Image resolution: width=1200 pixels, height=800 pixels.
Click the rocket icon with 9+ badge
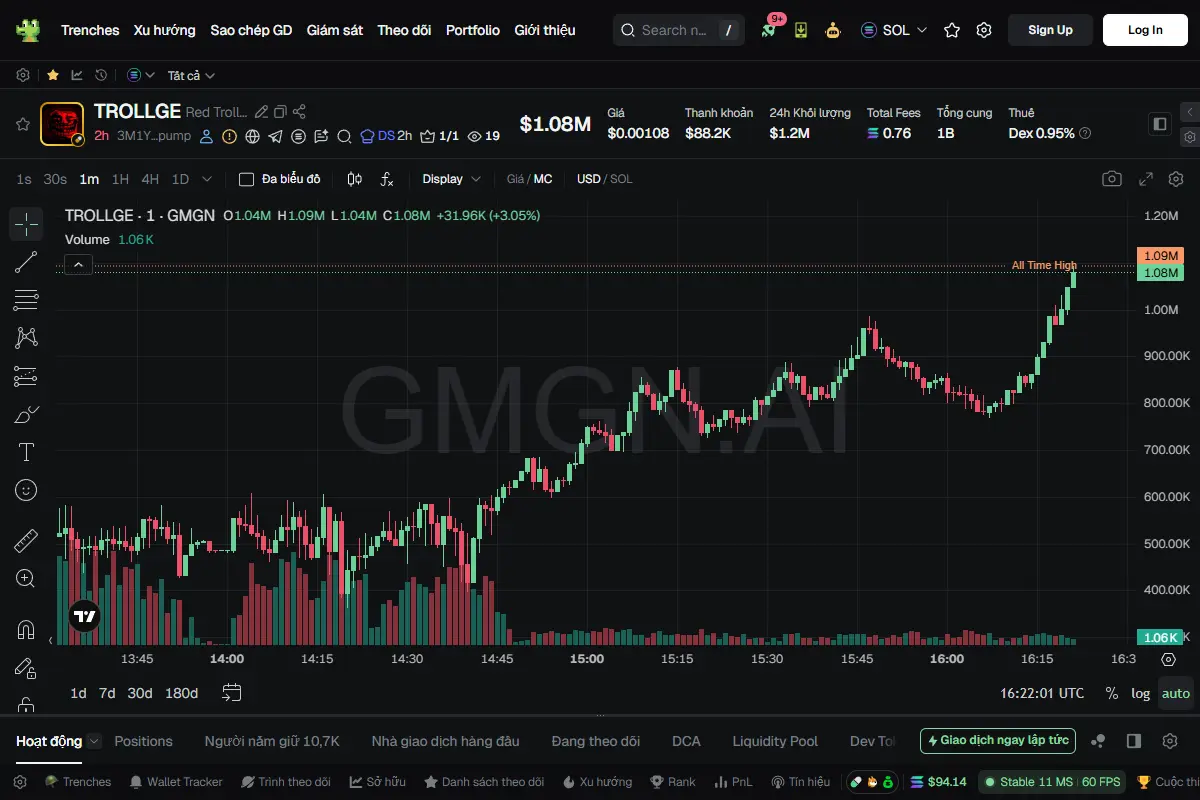pos(768,30)
